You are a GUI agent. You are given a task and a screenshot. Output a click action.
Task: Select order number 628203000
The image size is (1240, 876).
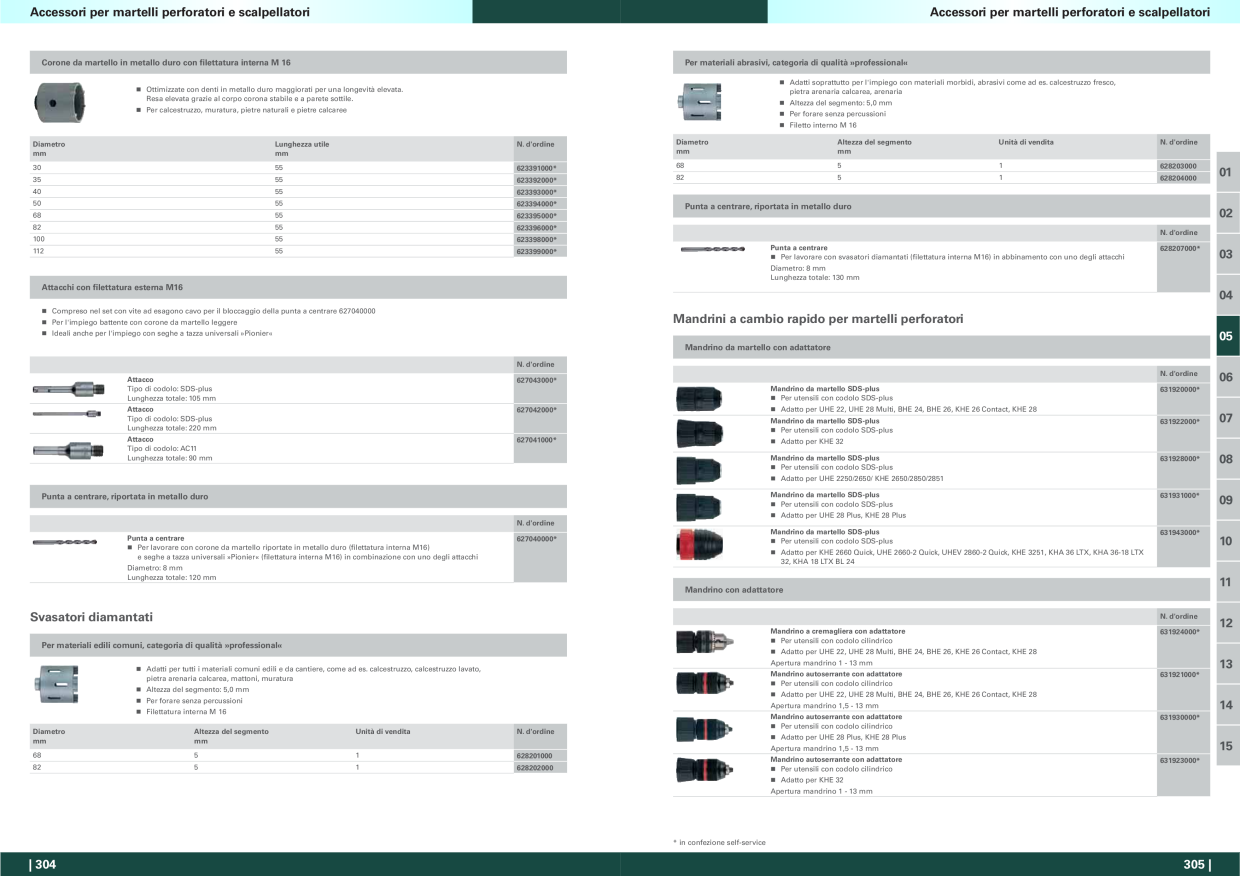click(x=1177, y=166)
